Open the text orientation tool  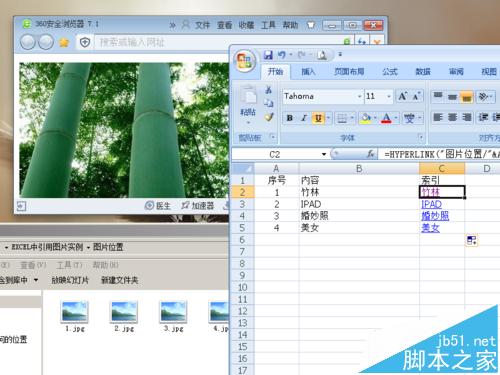(484, 96)
